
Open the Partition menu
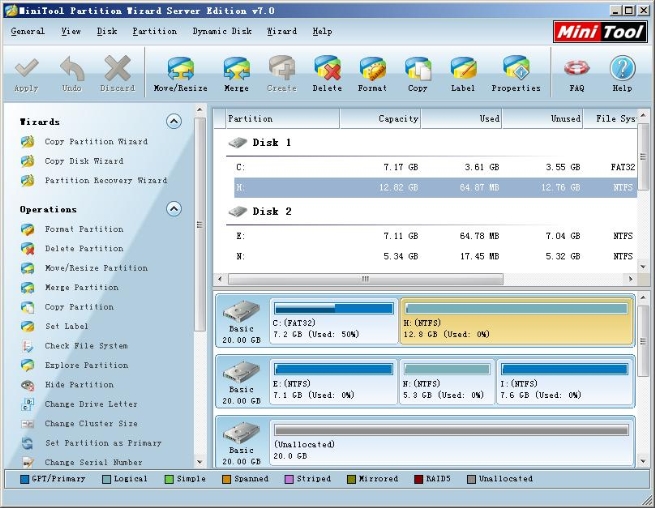tap(155, 31)
